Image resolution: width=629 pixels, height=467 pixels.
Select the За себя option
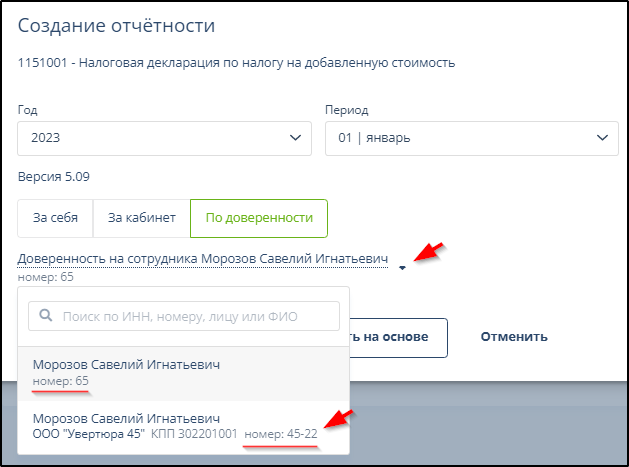click(x=55, y=217)
